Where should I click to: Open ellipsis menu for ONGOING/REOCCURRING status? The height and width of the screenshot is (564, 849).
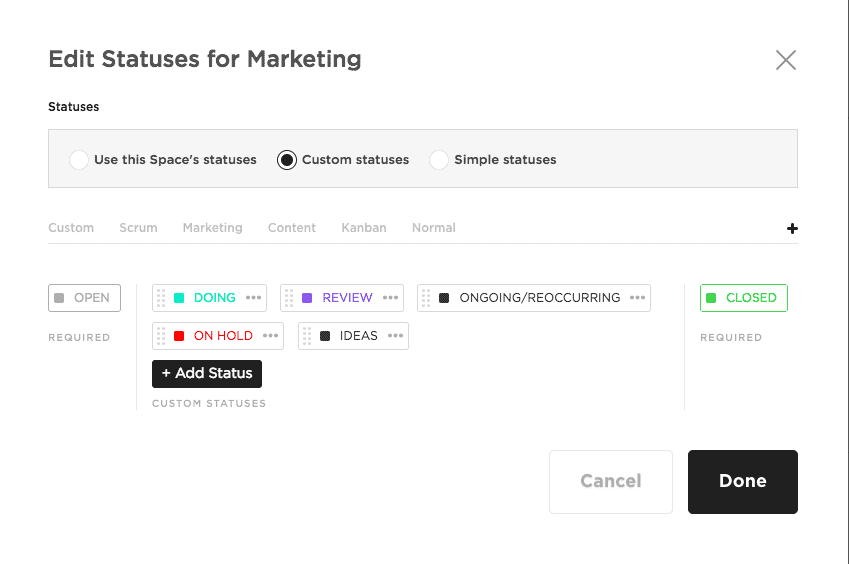click(637, 298)
